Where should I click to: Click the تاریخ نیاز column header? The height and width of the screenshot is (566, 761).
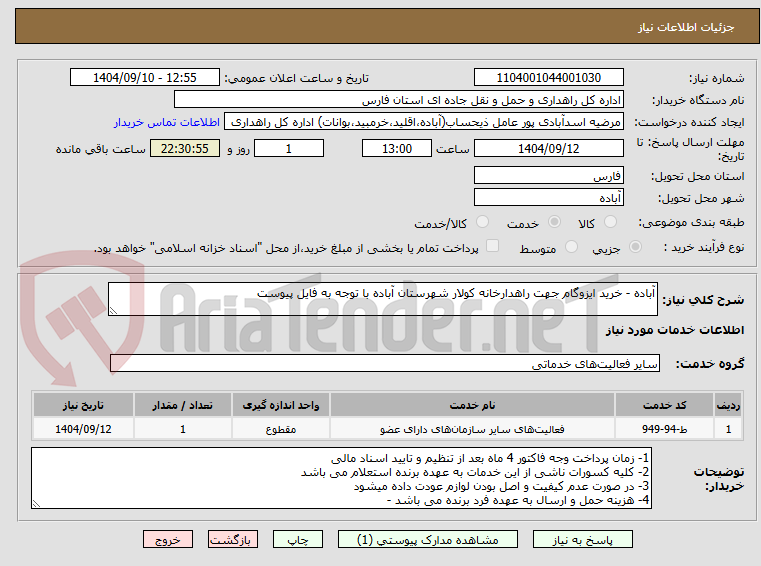[83, 405]
